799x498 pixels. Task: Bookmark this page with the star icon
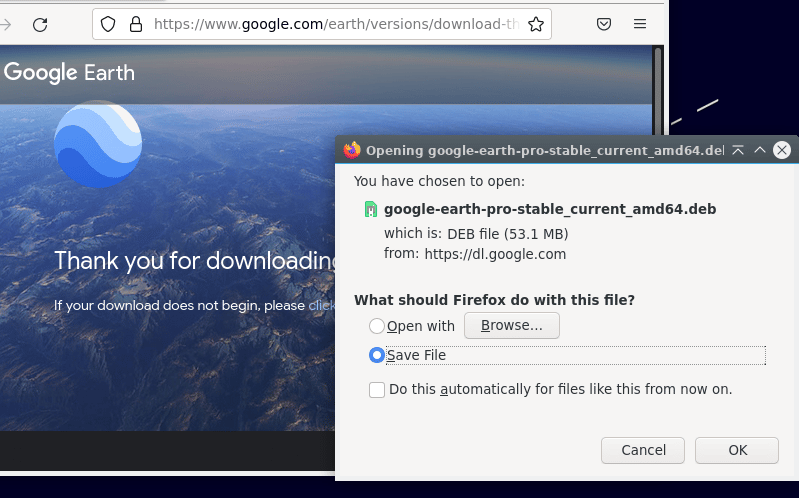point(536,24)
